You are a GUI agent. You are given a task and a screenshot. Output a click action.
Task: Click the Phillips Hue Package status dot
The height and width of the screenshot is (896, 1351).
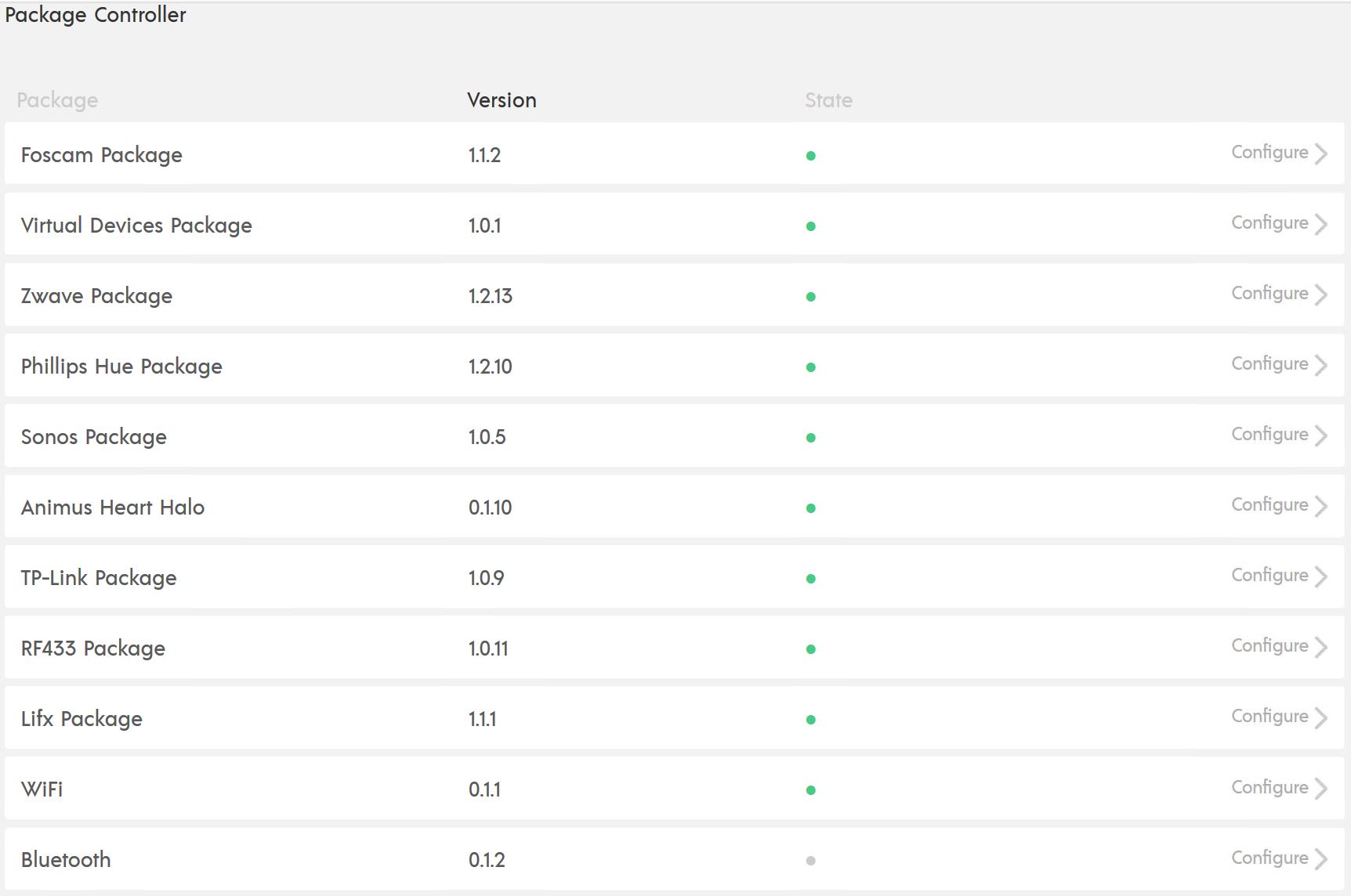(x=811, y=367)
